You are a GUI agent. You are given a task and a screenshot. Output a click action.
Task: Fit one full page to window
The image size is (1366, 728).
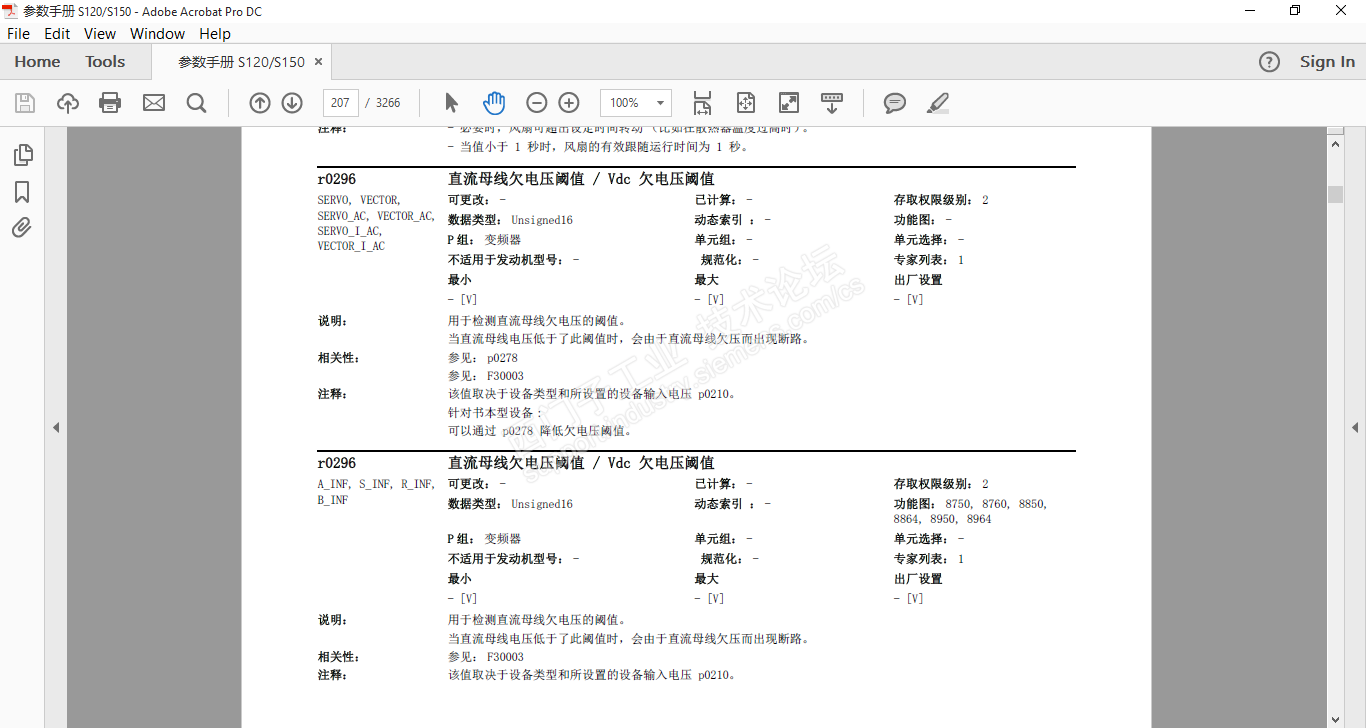pyautogui.click(x=746, y=103)
